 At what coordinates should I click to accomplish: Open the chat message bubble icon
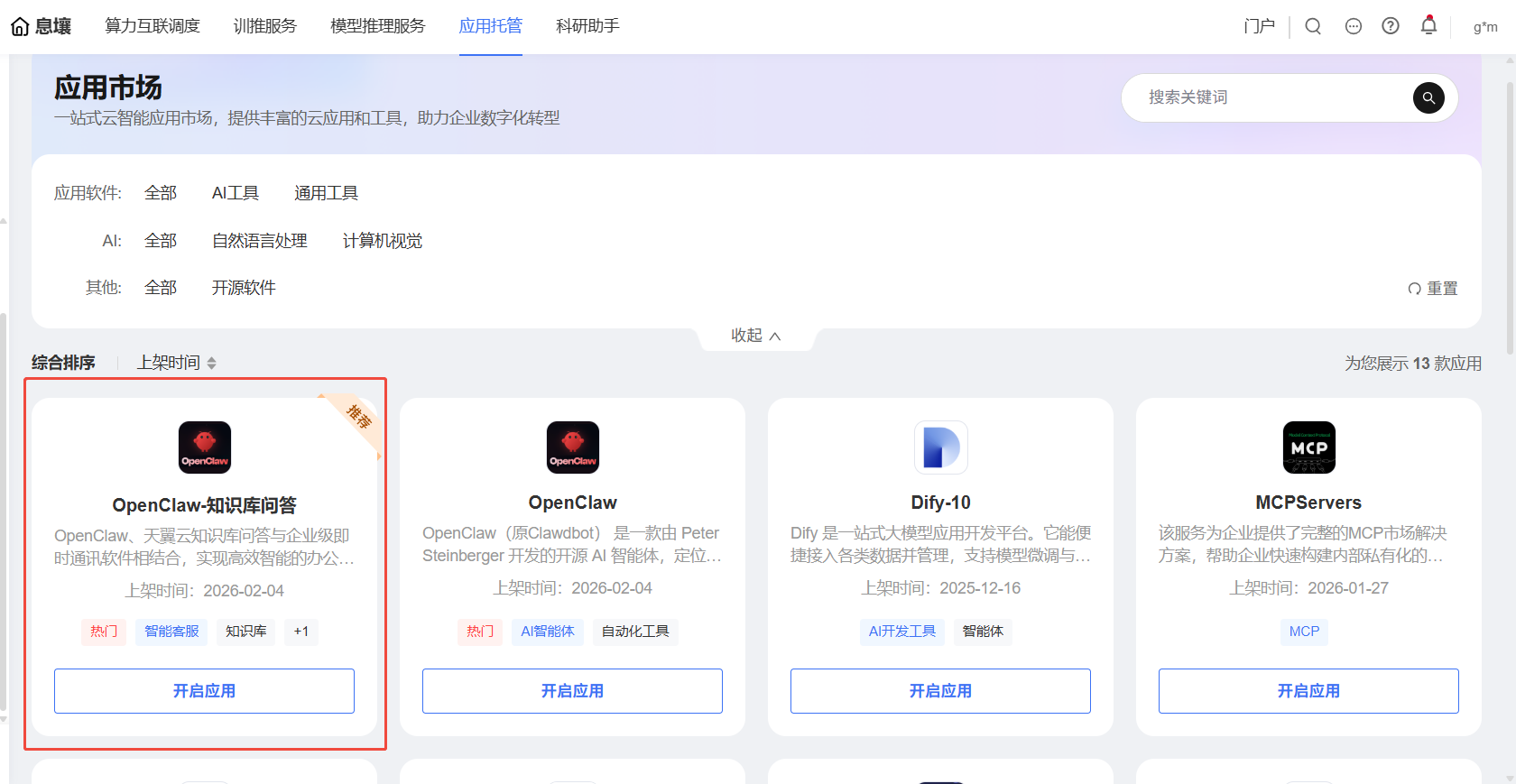tap(1354, 26)
